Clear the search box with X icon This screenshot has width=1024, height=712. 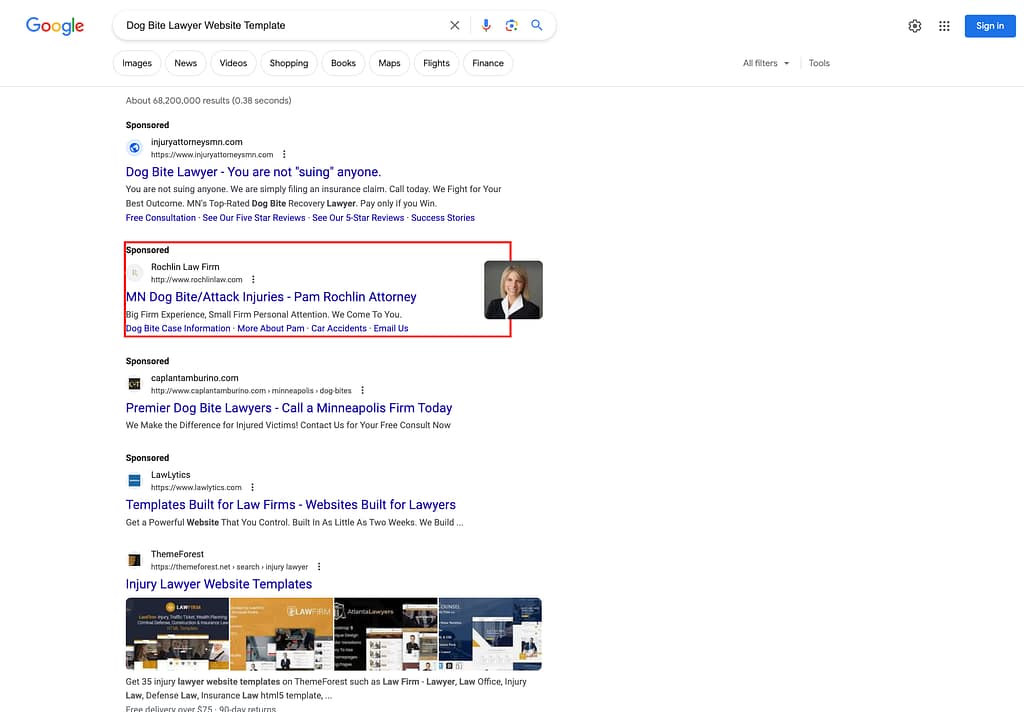[455, 25]
